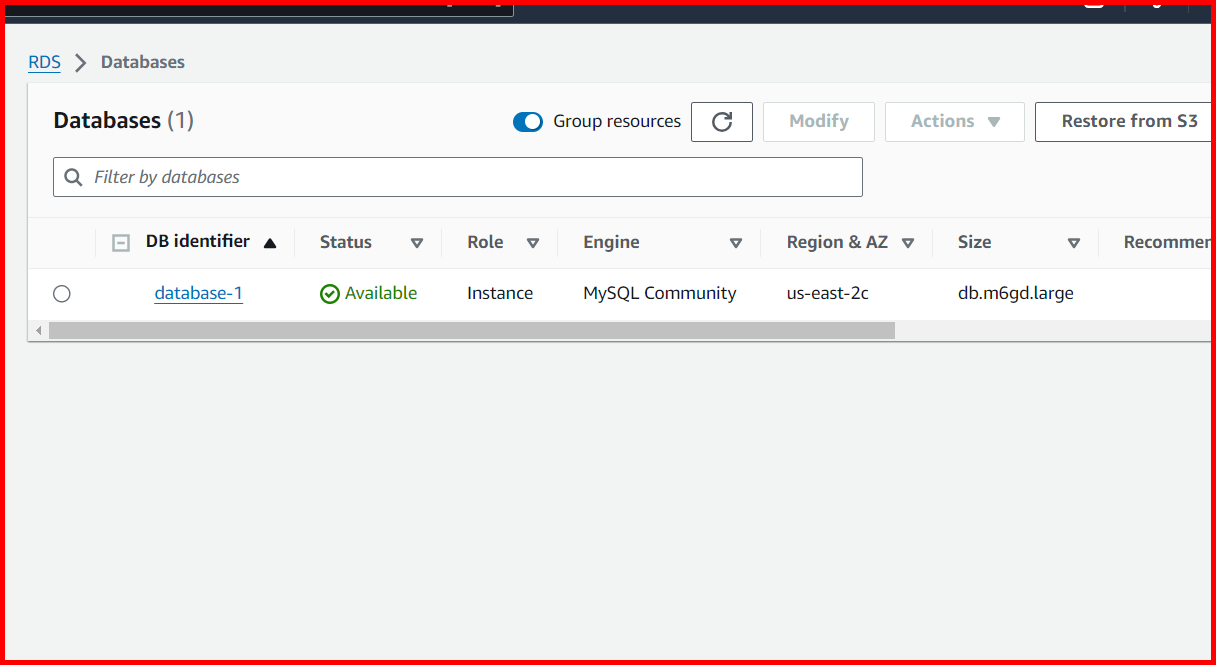This screenshot has width=1216, height=665.
Task: Open the Role column filter dropdown
Action: (533, 242)
